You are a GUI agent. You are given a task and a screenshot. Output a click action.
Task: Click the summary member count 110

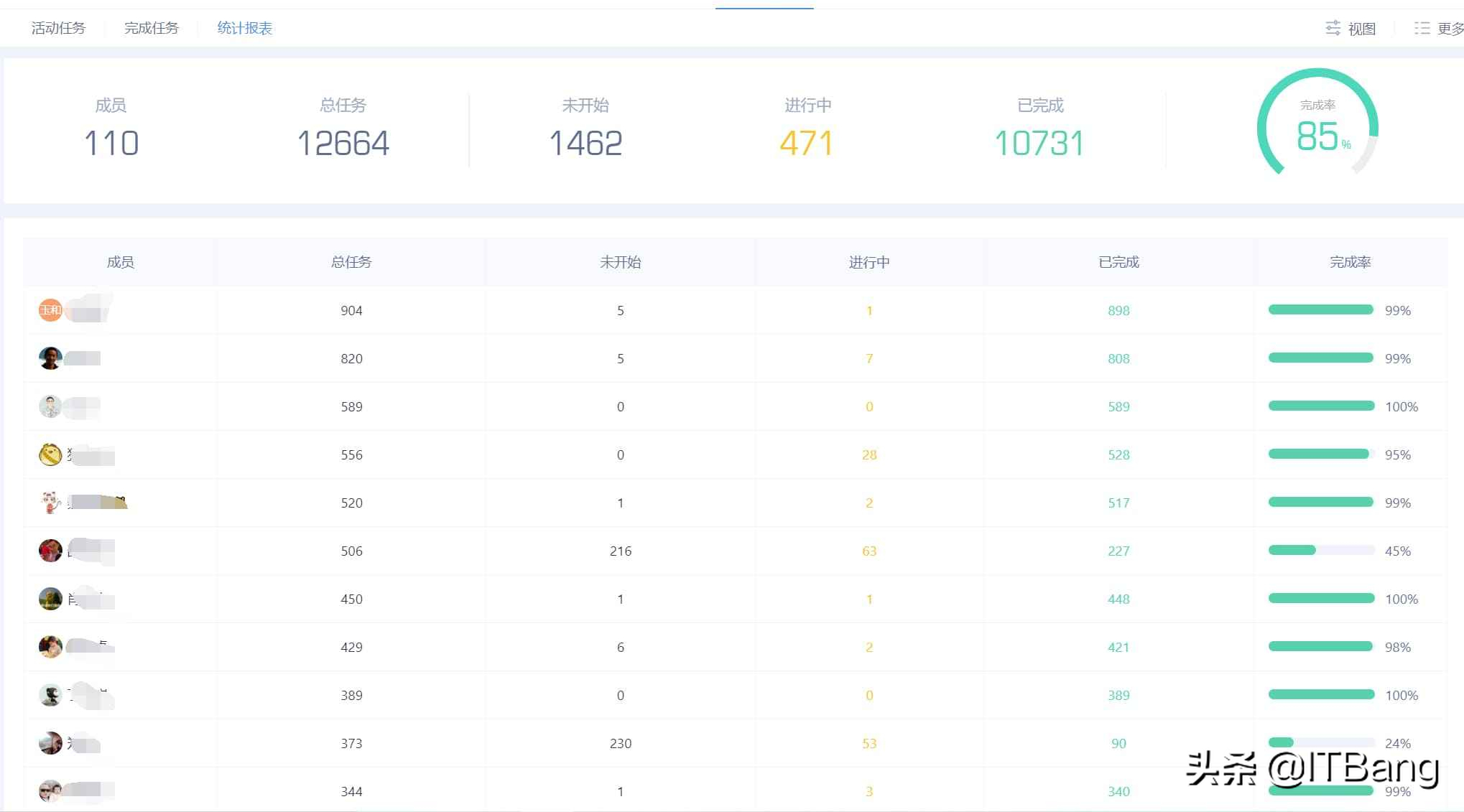coord(111,143)
